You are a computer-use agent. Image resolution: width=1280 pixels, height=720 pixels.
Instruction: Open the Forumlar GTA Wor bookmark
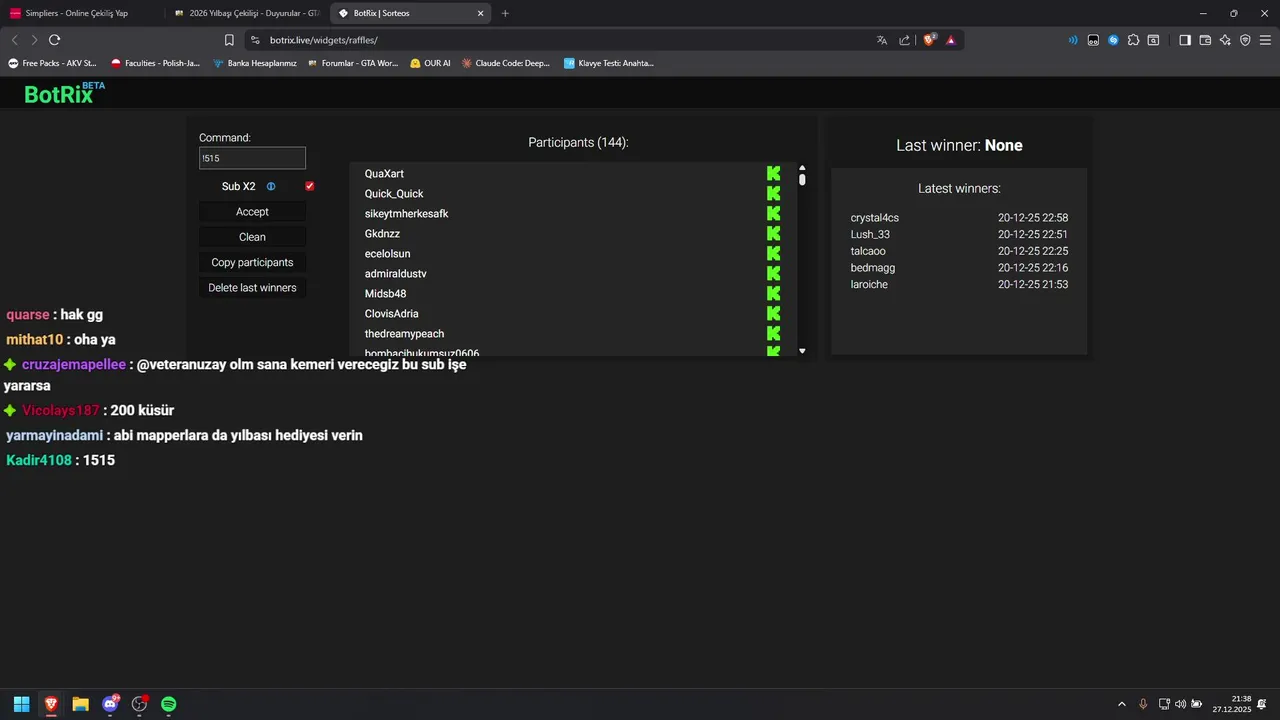pyautogui.click(x=353, y=63)
